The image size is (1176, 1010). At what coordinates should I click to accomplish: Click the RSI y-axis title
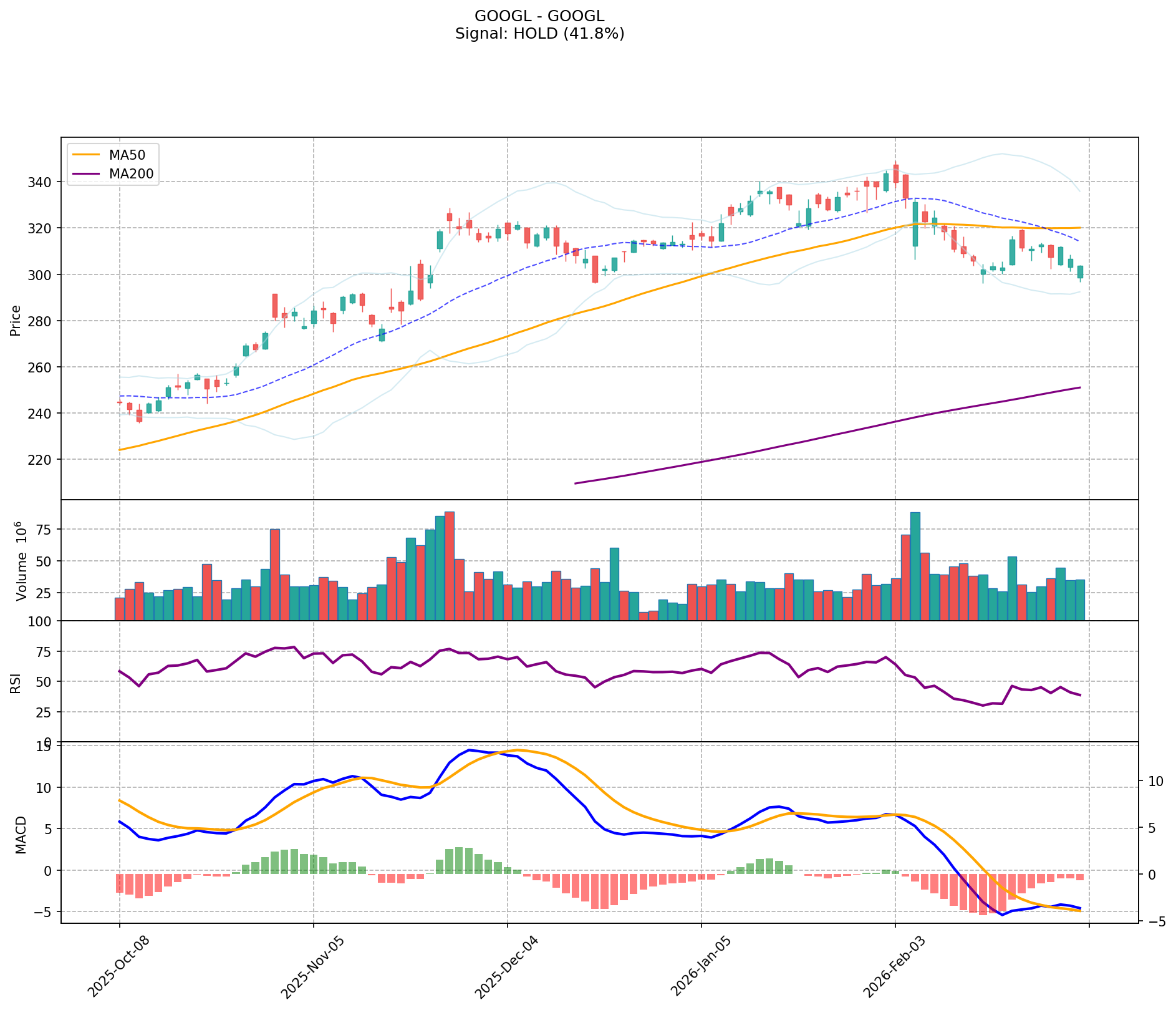click(x=16, y=682)
